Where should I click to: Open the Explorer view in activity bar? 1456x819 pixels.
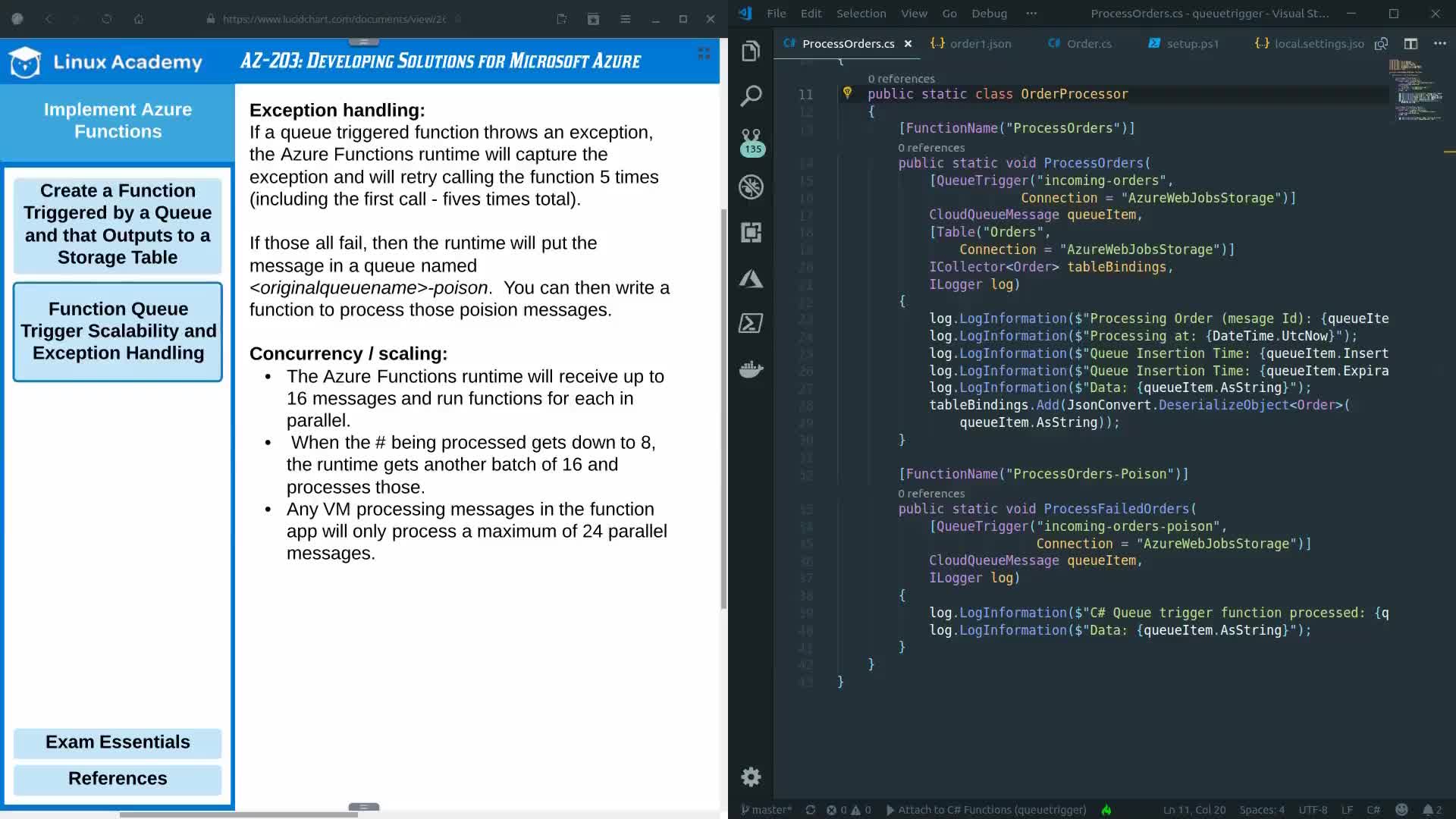coord(751,52)
